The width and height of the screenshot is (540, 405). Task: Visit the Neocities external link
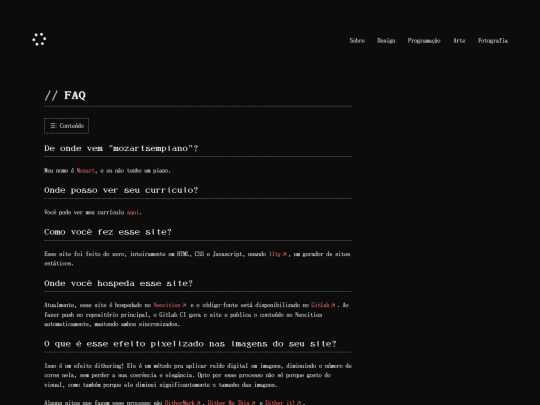170,305
